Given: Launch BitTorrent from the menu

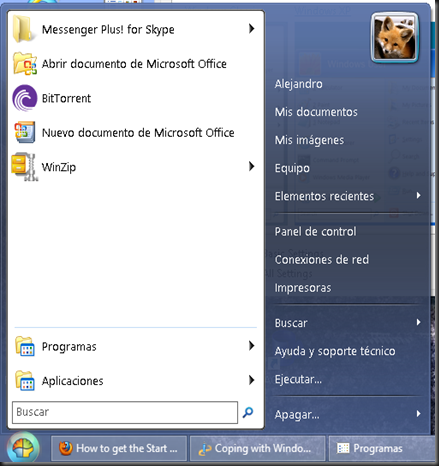Looking at the screenshot, I should (x=135, y=98).
